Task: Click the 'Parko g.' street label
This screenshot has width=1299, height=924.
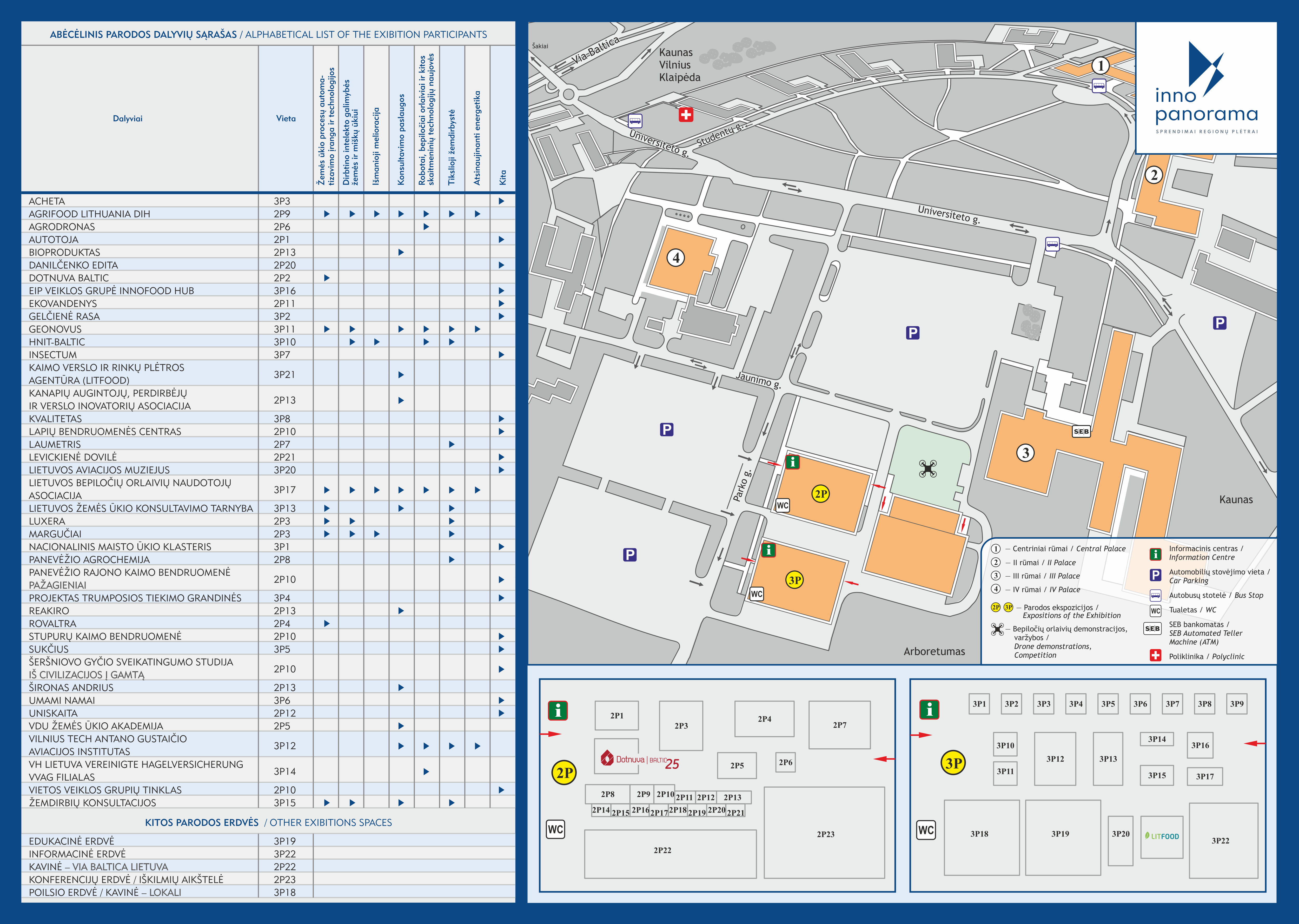Action: pos(742,485)
